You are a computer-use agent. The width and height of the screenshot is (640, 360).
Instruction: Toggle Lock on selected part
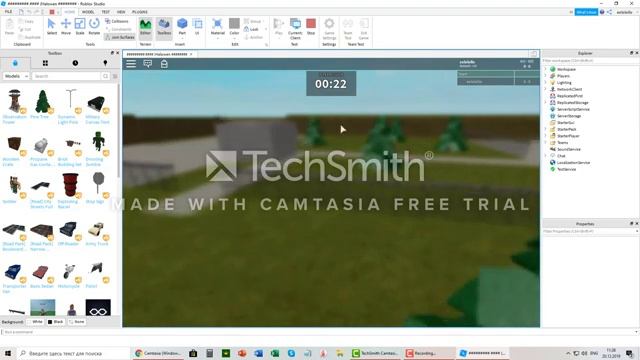[x=251, y=29]
